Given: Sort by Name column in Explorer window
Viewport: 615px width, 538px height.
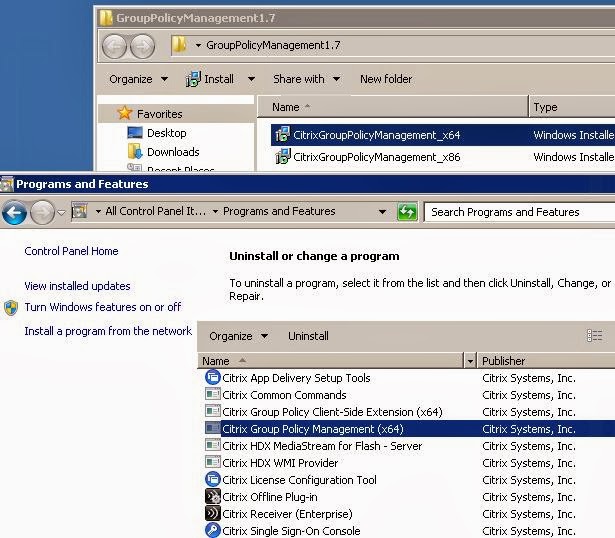Looking at the screenshot, I should point(392,107).
